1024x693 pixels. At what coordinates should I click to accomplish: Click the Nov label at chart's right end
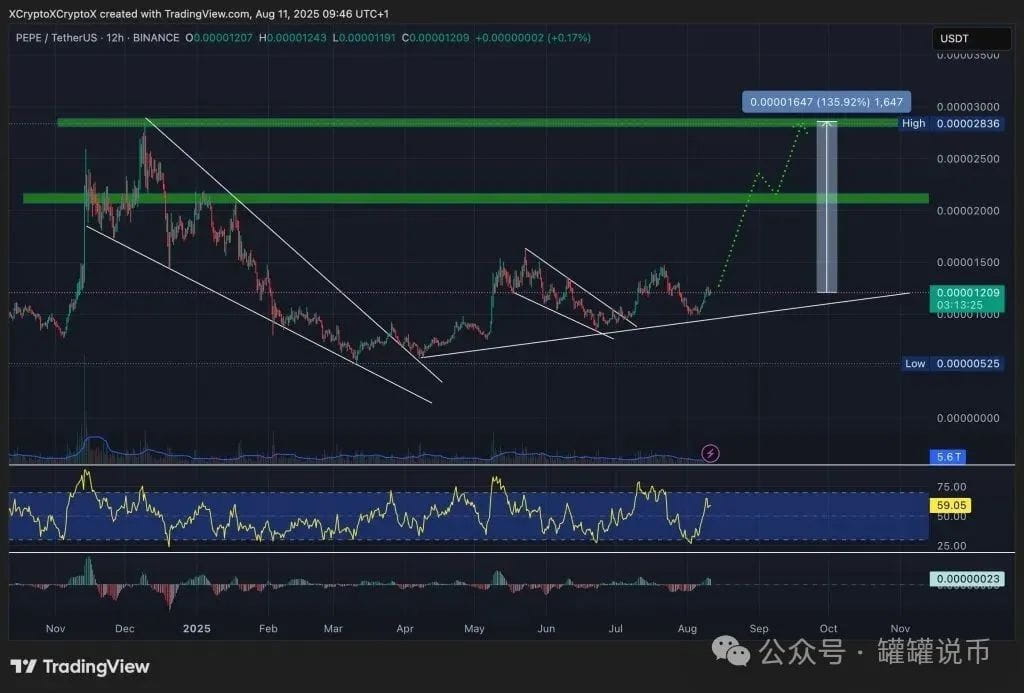[x=900, y=628]
